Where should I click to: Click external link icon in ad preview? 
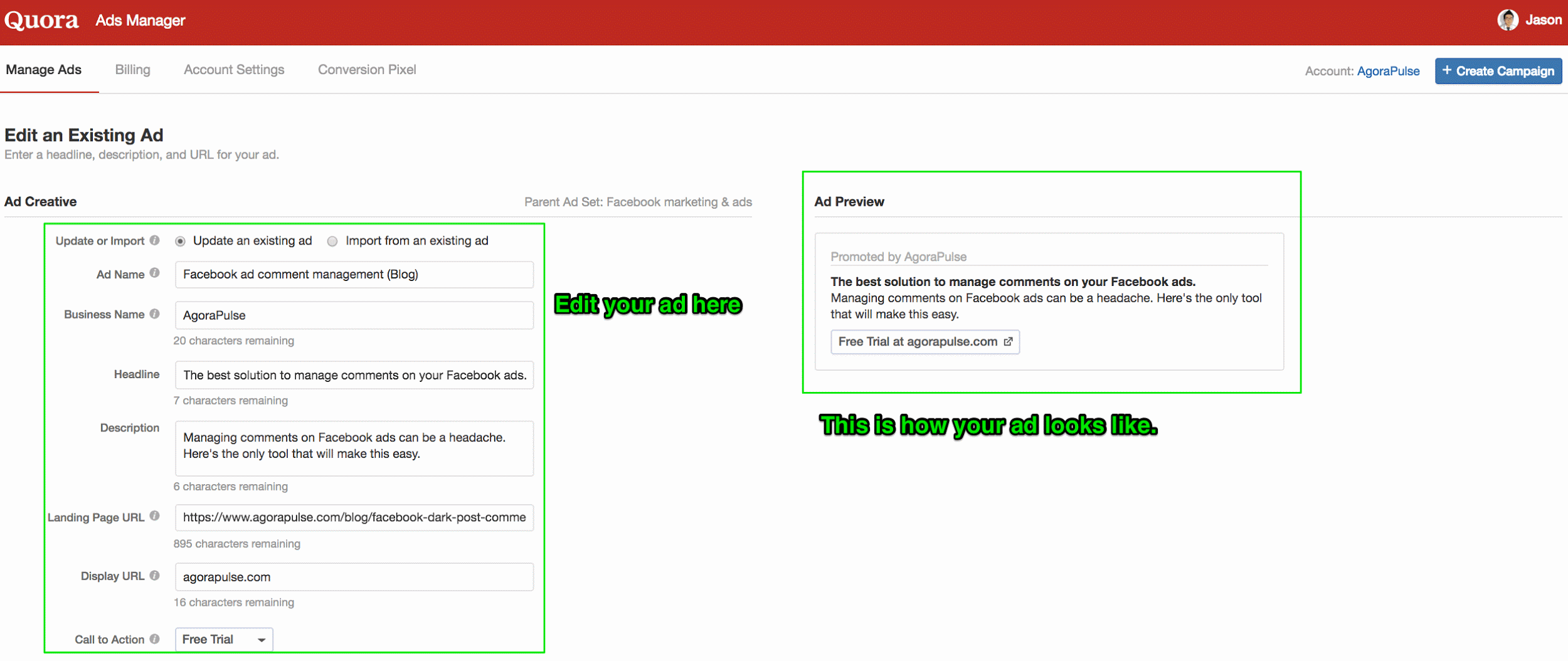(x=1008, y=342)
